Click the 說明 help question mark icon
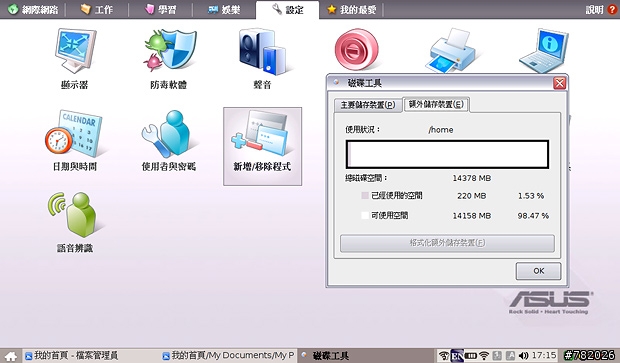620x363 pixels. [x=612, y=9]
